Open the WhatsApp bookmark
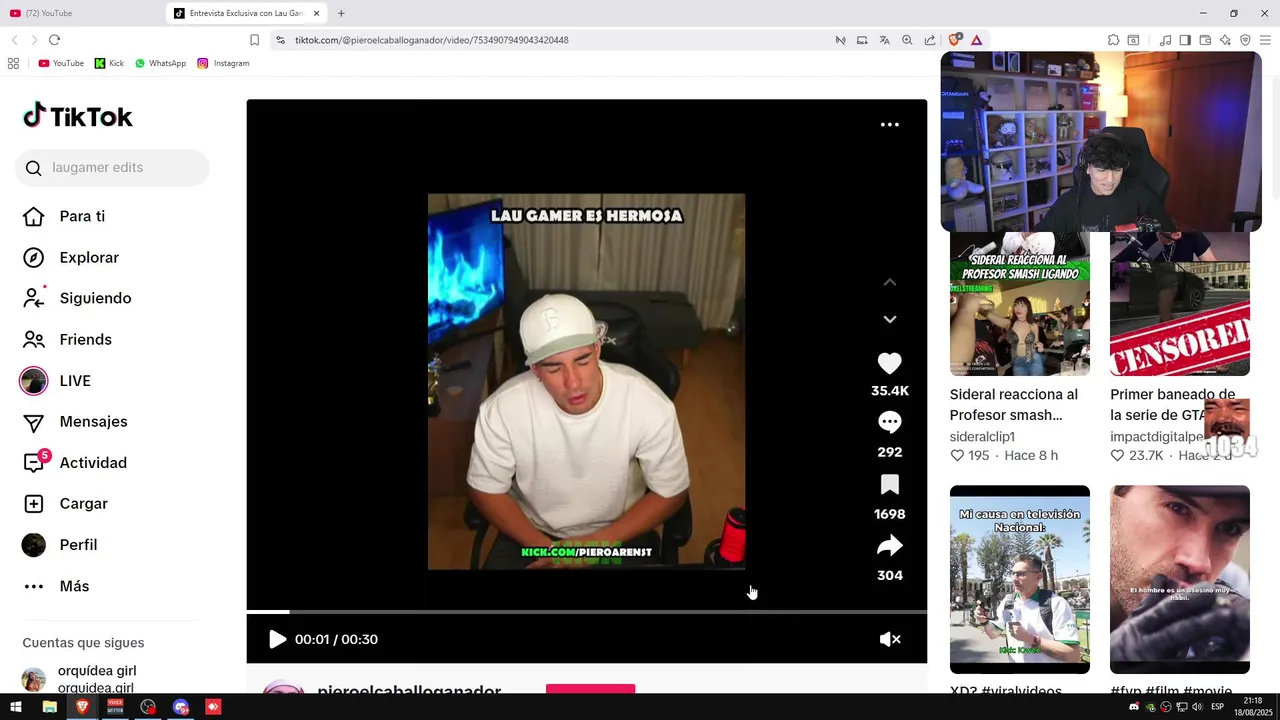The width and height of the screenshot is (1280, 720). coord(160,63)
